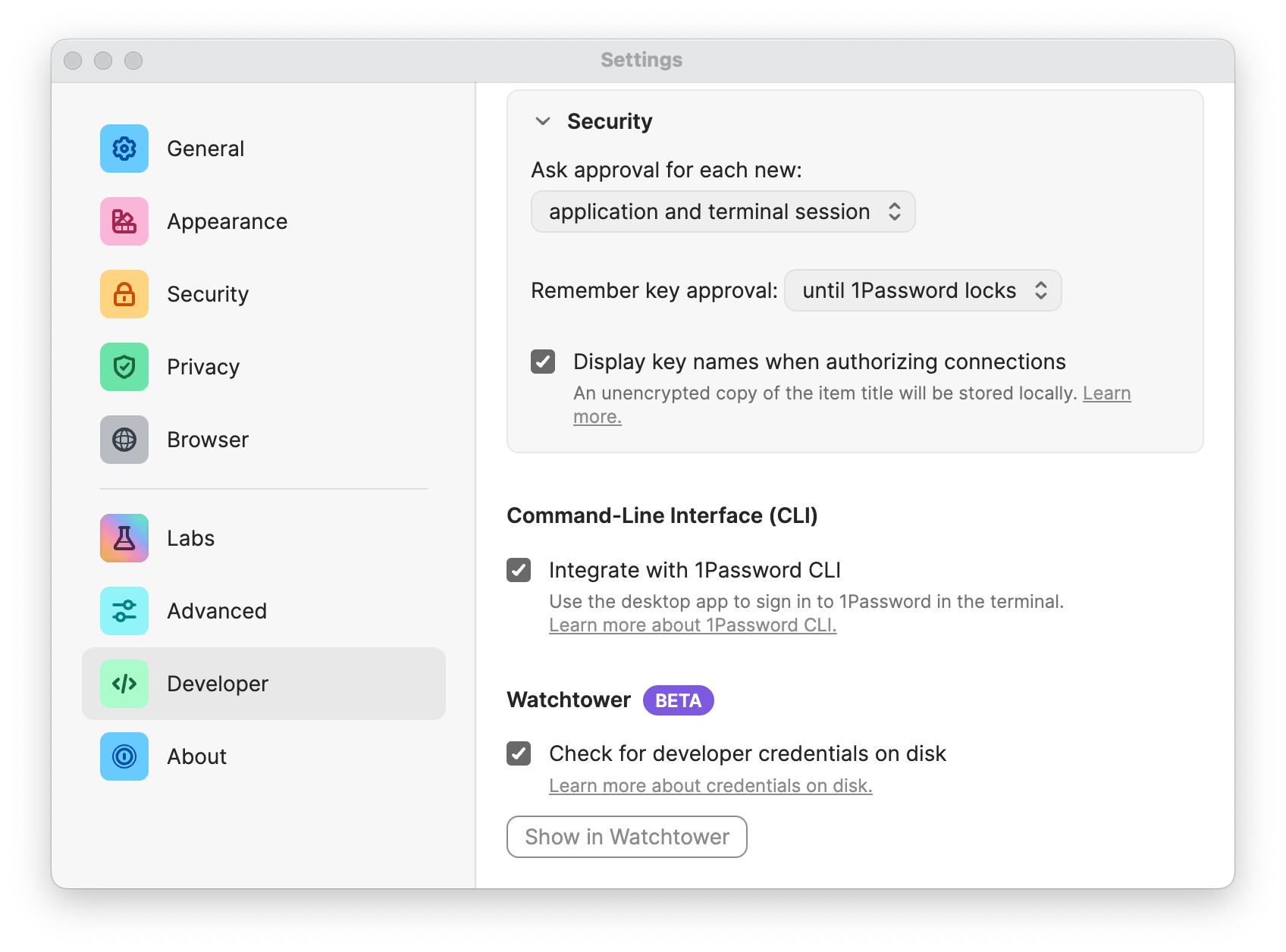Open Browser settings via the globe icon
The height and width of the screenshot is (952, 1286).
(124, 440)
